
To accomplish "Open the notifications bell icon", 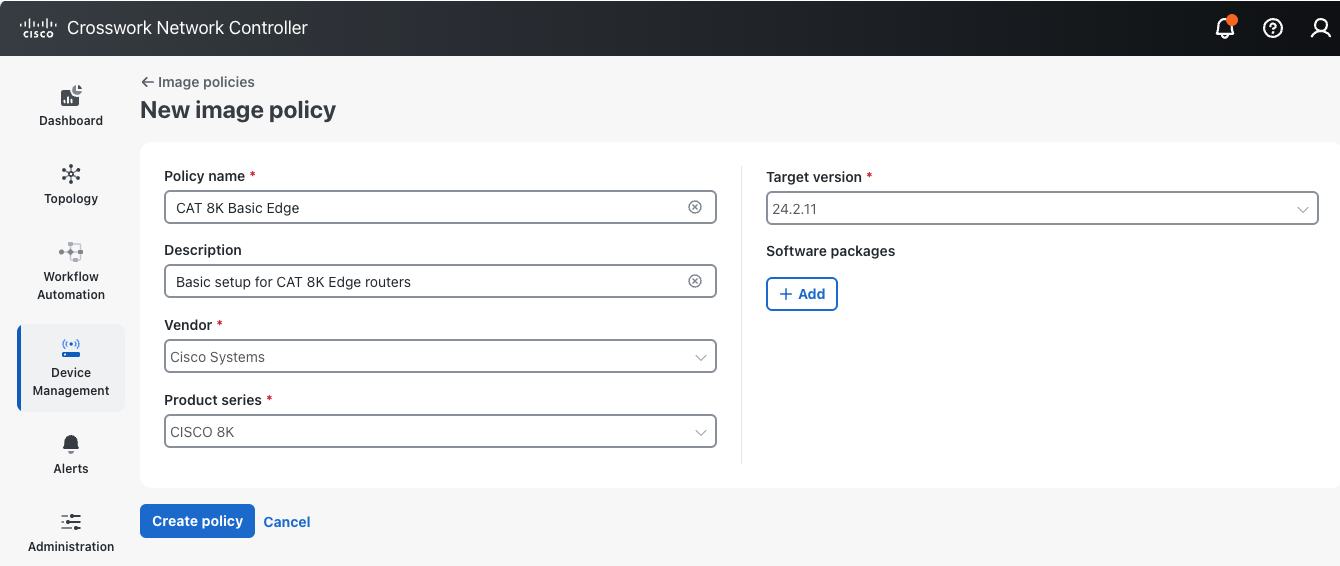I will pos(1225,28).
